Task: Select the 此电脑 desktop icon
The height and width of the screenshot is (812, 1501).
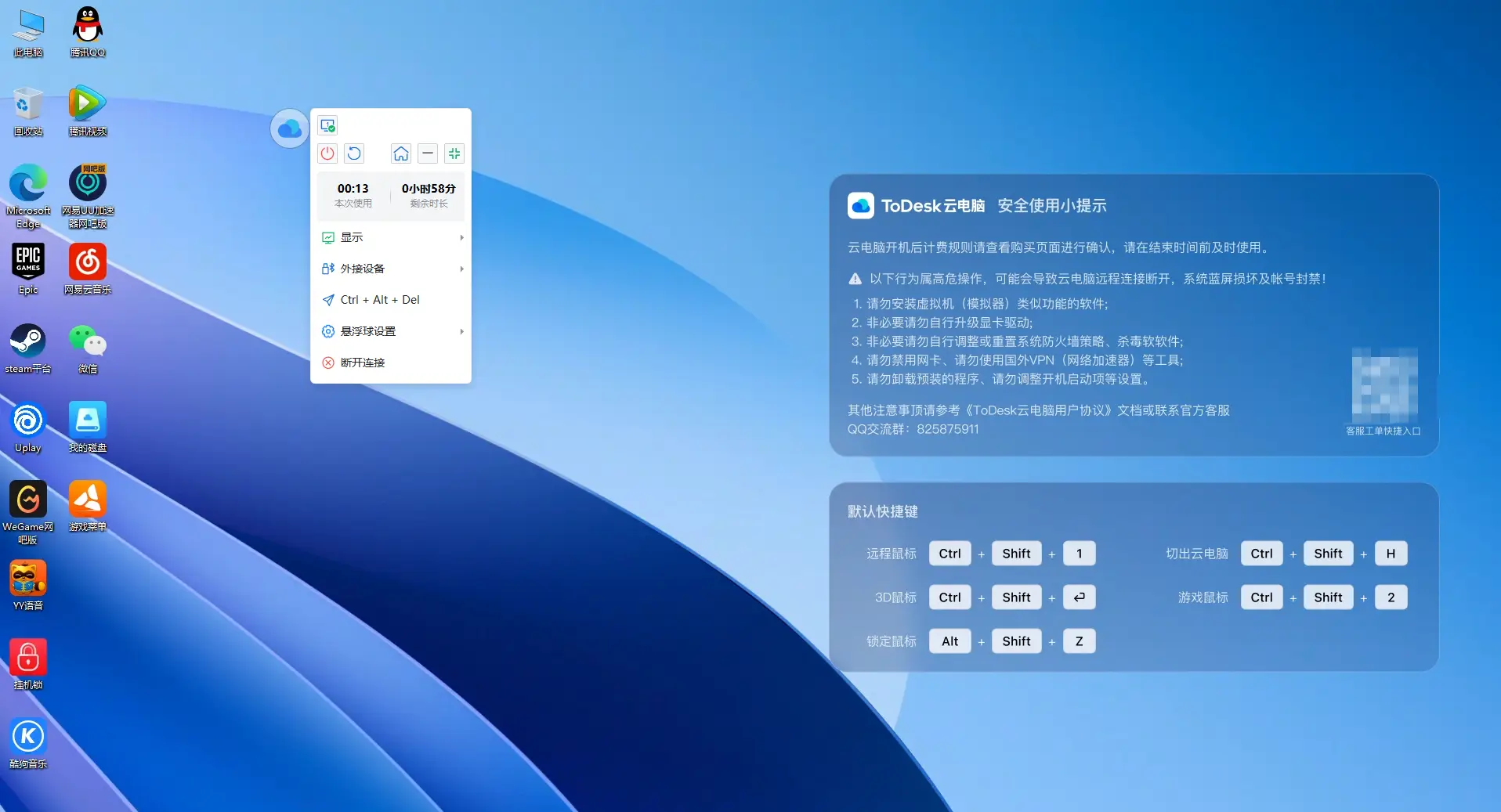Action: 28,33
